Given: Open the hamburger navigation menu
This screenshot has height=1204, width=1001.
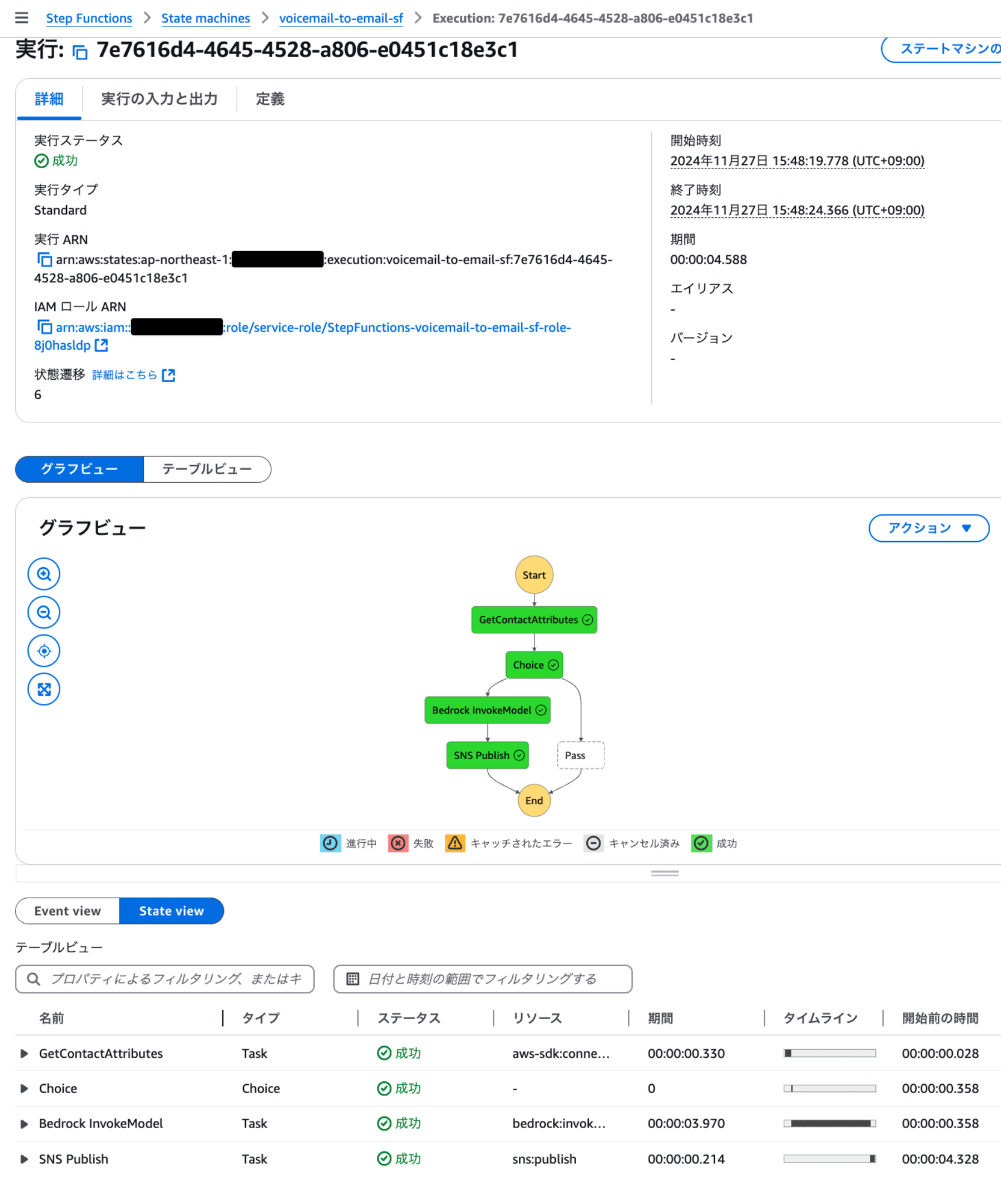Looking at the screenshot, I should click(22, 18).
